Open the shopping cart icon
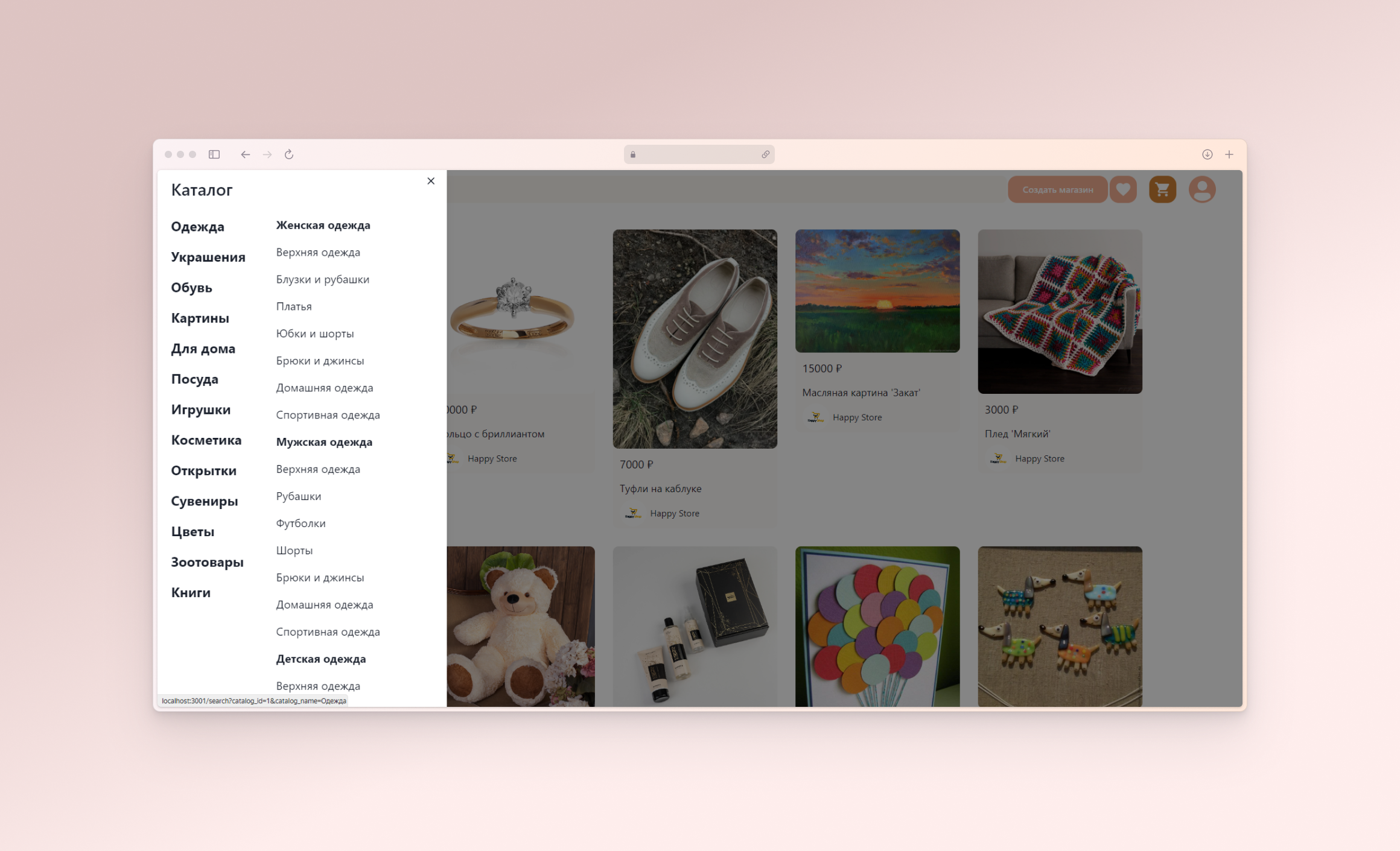 (1162, 189)
